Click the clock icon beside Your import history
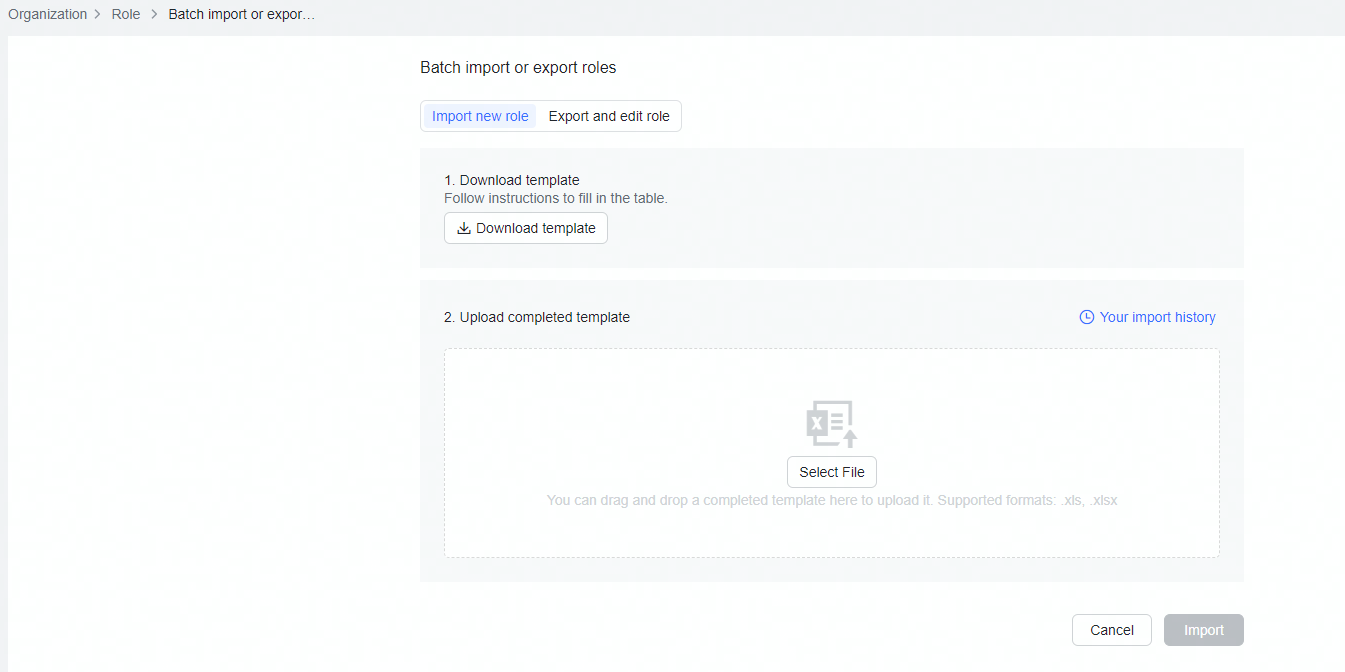The height and width of the screenshot is (672, 1345). click(x=1086, y=316)
